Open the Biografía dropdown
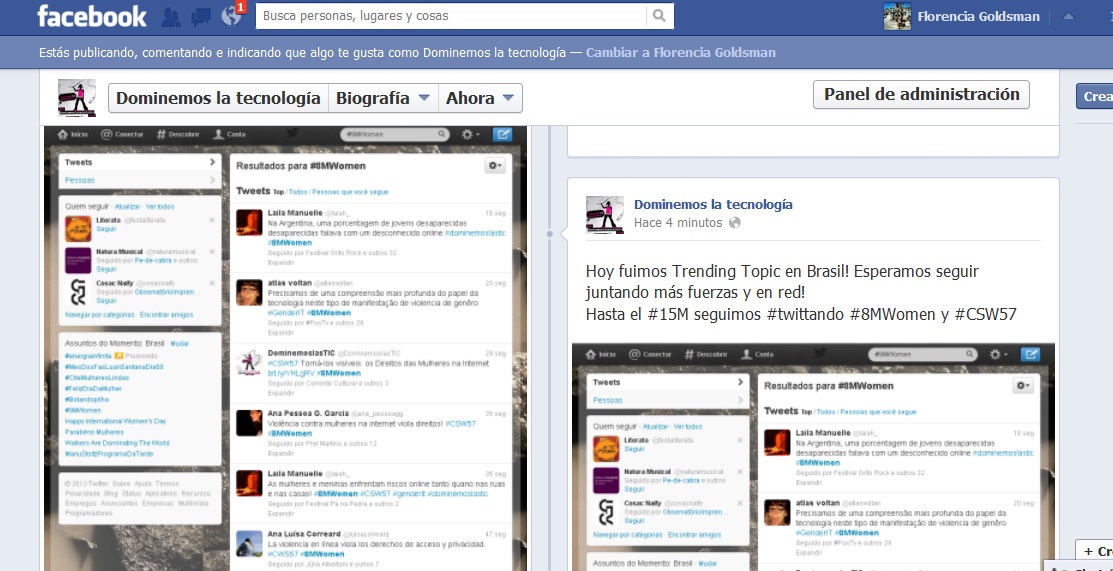The height and width of the screenshot is (571, 1113). pos(383,98)
